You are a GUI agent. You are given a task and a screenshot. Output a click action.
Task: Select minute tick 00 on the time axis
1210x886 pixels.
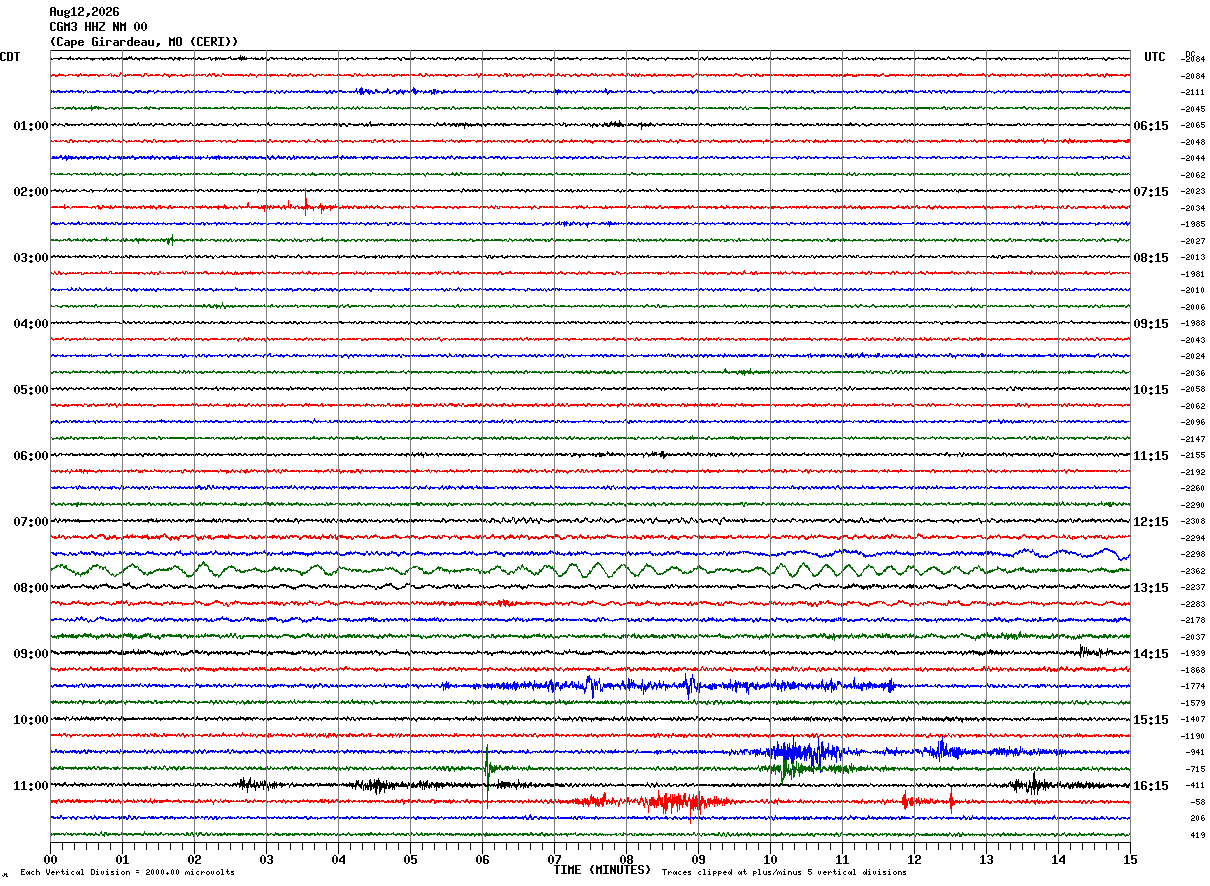pos(50,859)
